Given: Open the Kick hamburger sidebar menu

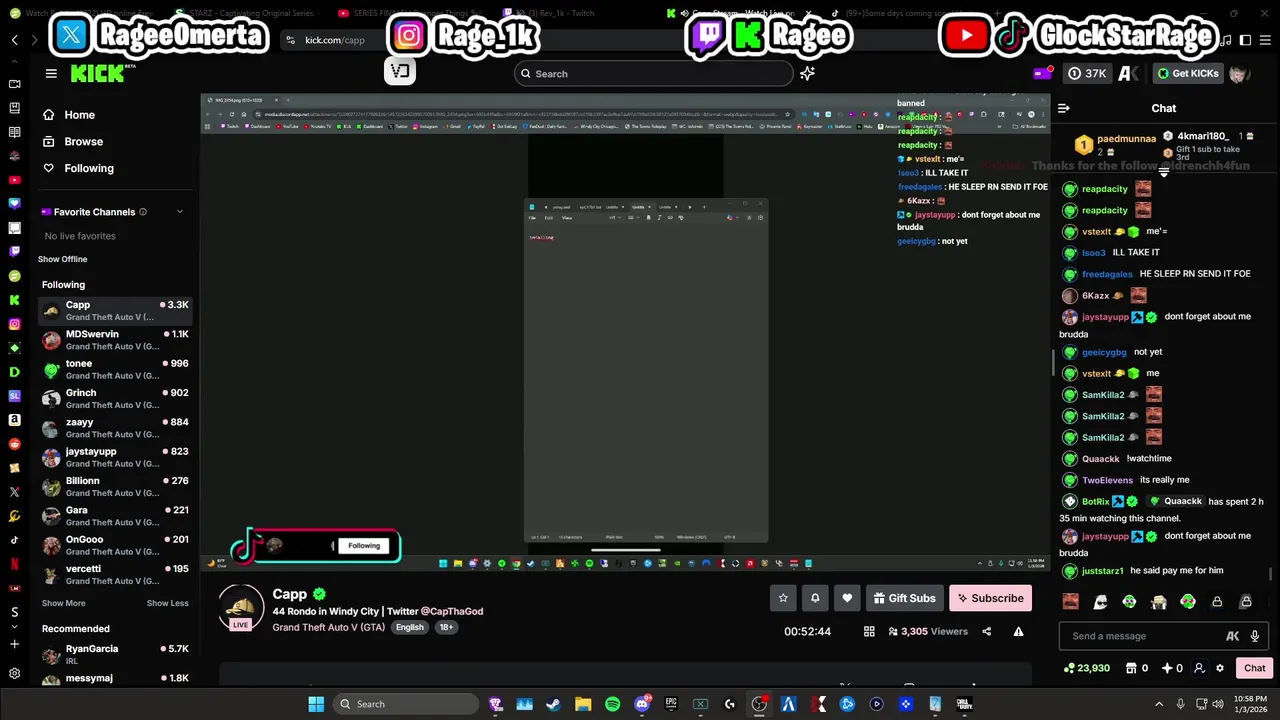Looking at the screenshot, I should [x=51, y=73].
